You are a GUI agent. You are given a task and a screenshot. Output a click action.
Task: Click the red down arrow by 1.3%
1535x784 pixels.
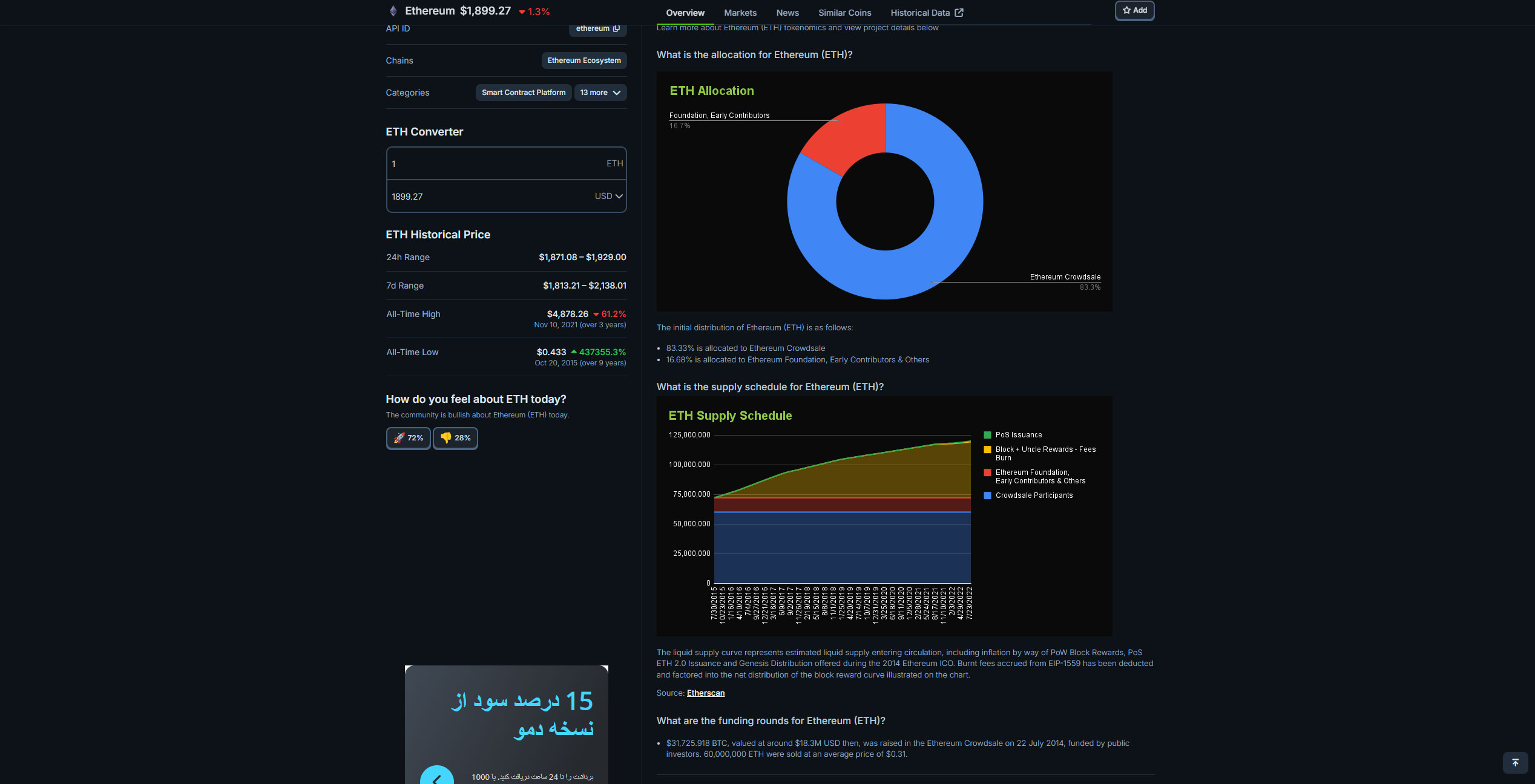tap(522, 12)
